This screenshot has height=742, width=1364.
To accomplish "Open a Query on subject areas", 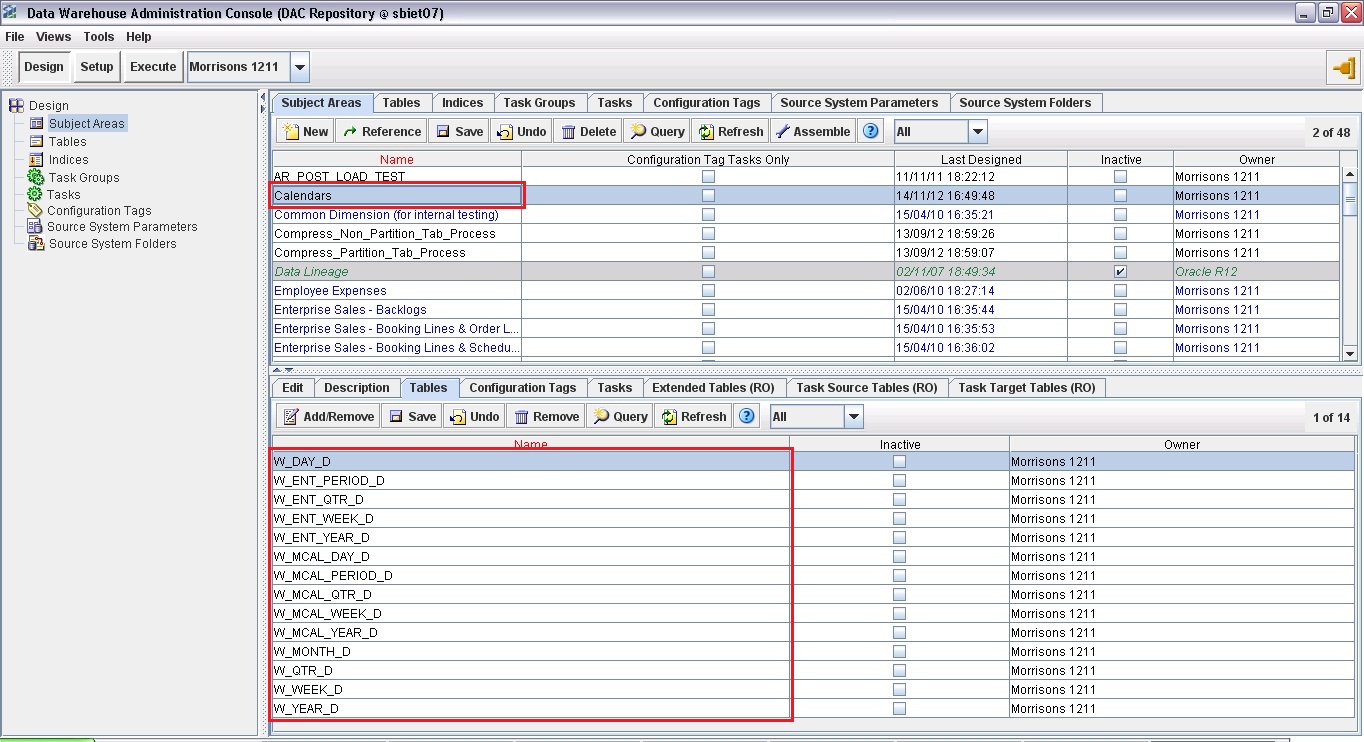I will (655, 130).
